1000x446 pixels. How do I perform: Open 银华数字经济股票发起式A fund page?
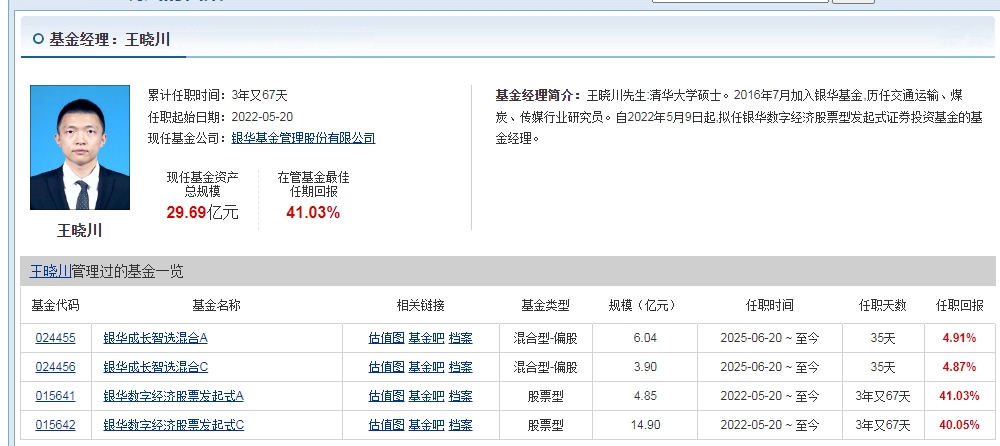point(173,396)
